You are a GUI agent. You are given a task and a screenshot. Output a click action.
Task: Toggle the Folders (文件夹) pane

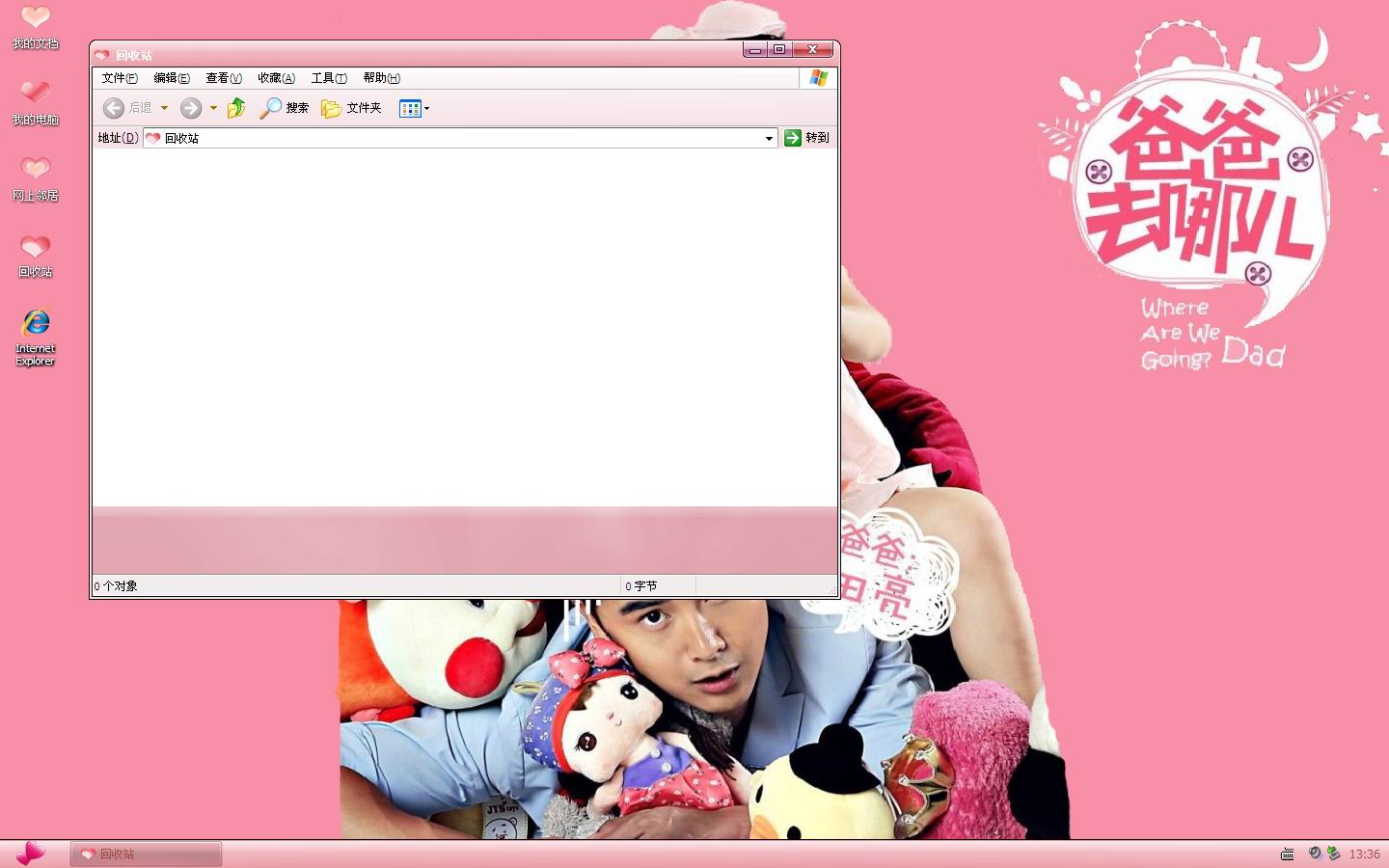(x=351, y=108)
